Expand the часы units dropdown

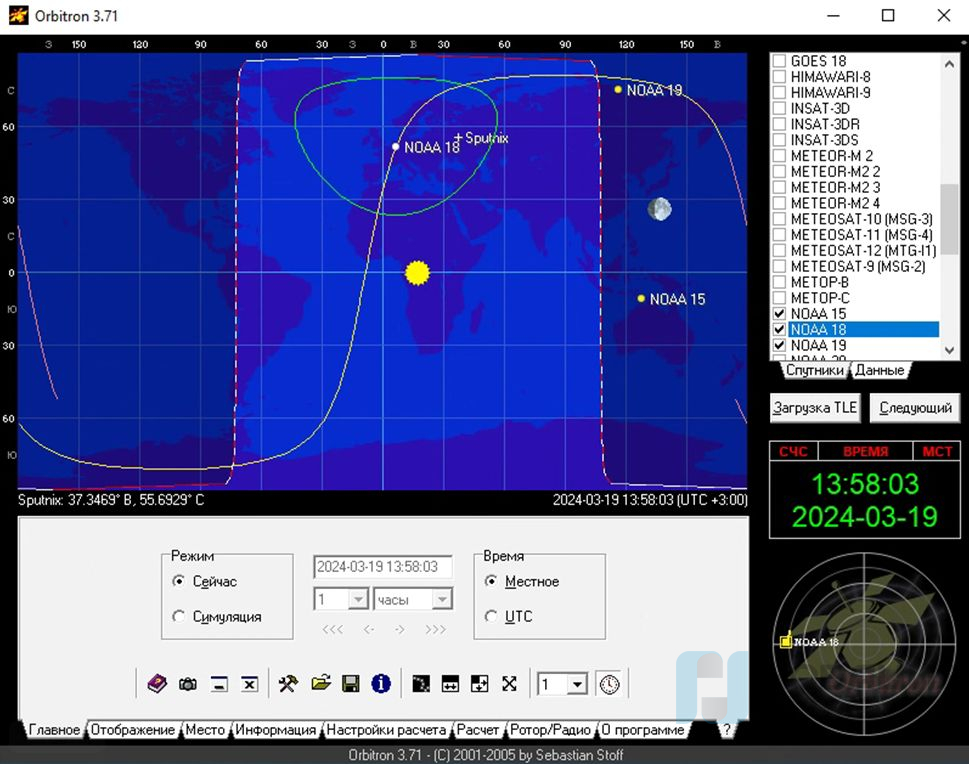click(442, 599)
